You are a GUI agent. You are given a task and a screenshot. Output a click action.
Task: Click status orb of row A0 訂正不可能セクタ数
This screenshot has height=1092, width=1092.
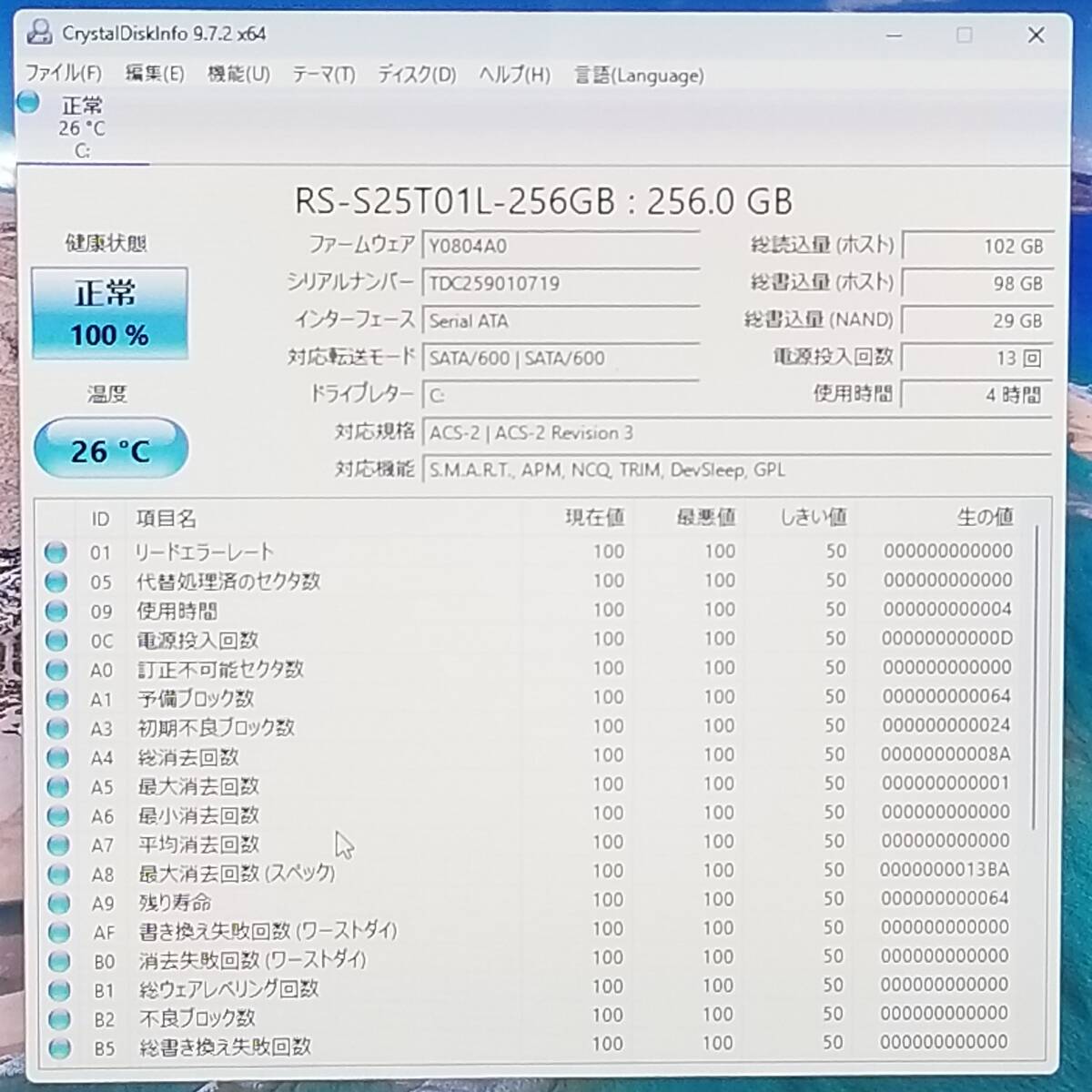tap(56, 670)
